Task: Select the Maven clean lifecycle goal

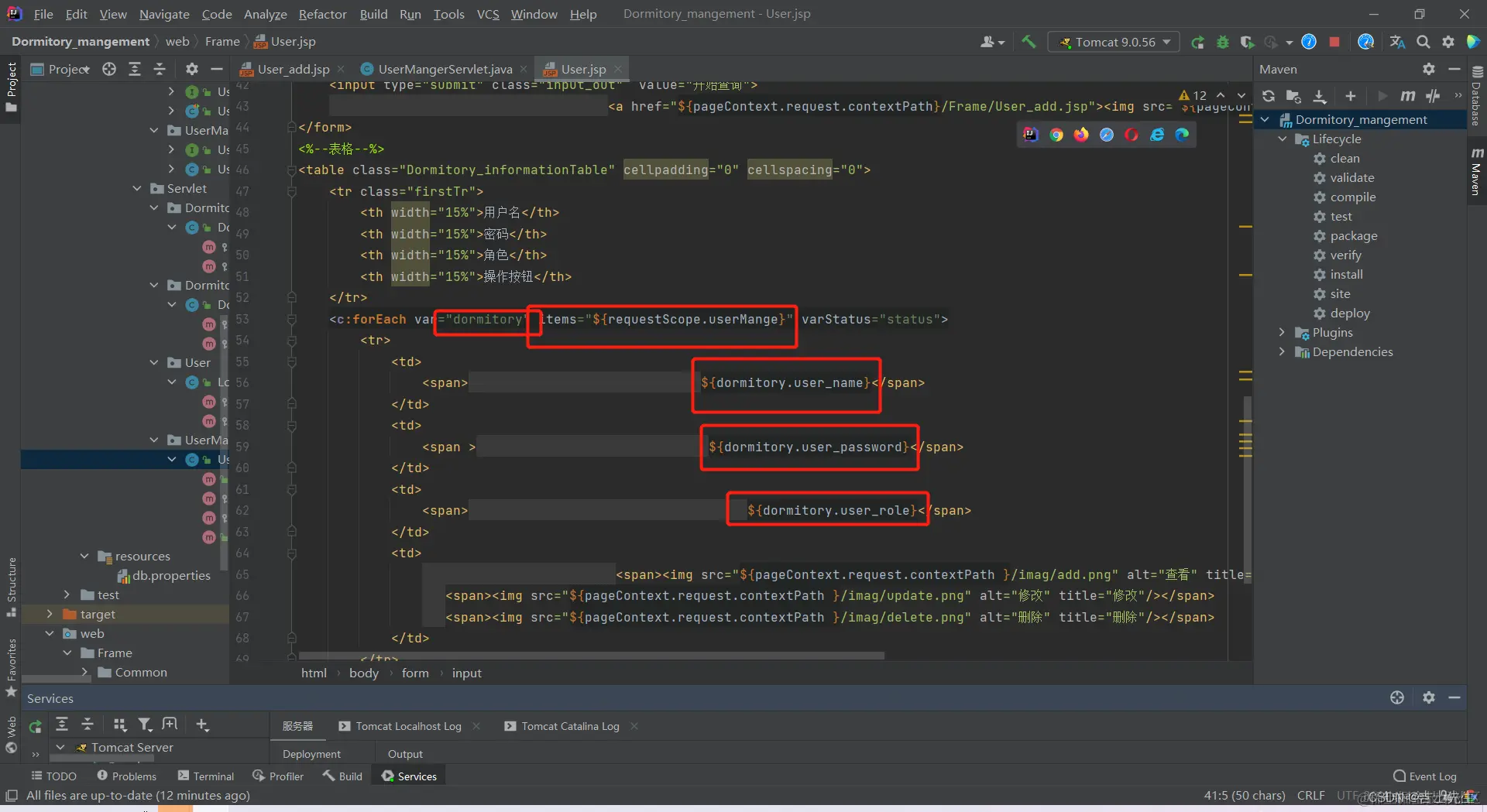Action: tap(1344, 158)
